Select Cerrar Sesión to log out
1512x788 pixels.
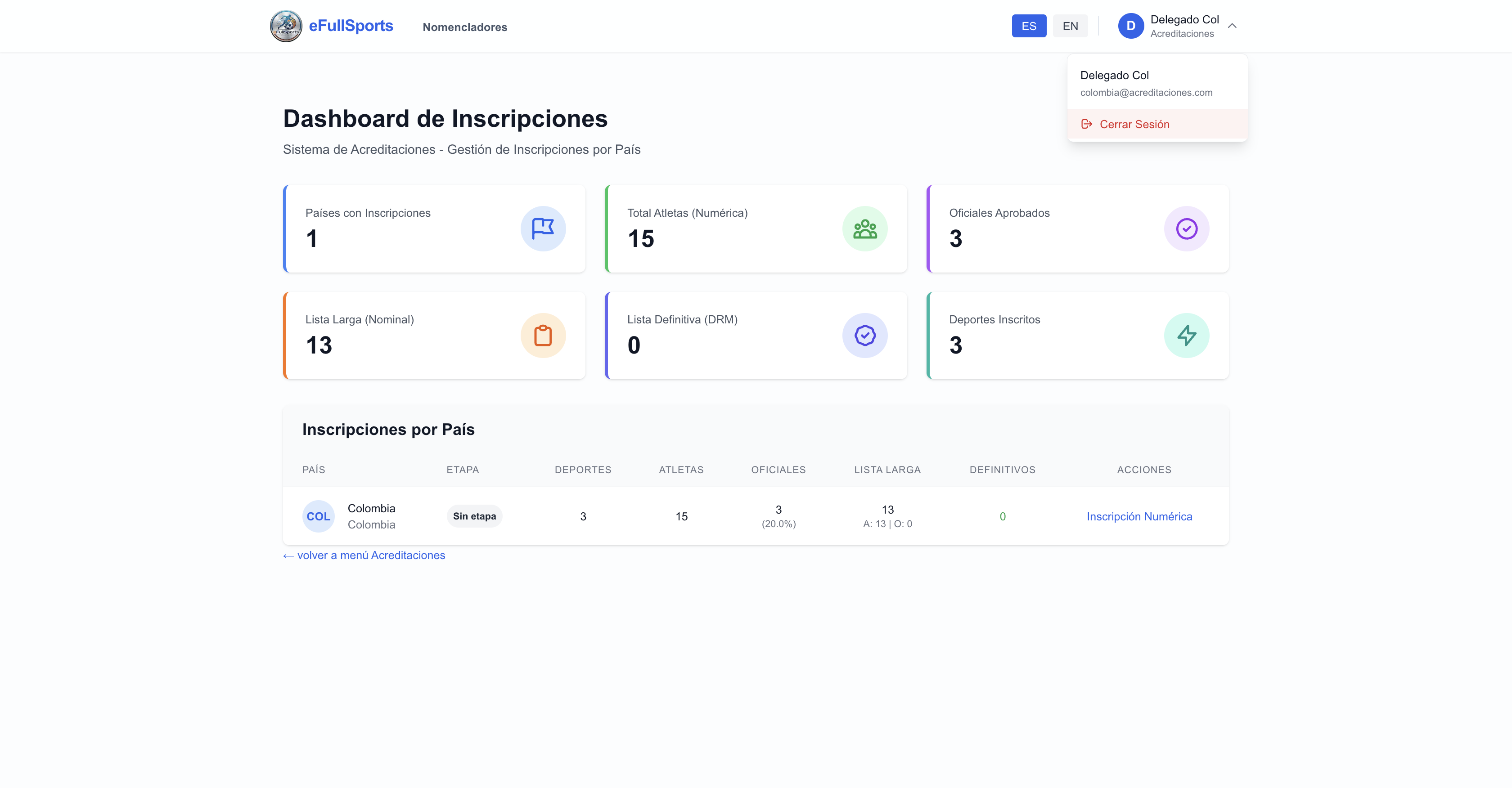coord(1134,125)
